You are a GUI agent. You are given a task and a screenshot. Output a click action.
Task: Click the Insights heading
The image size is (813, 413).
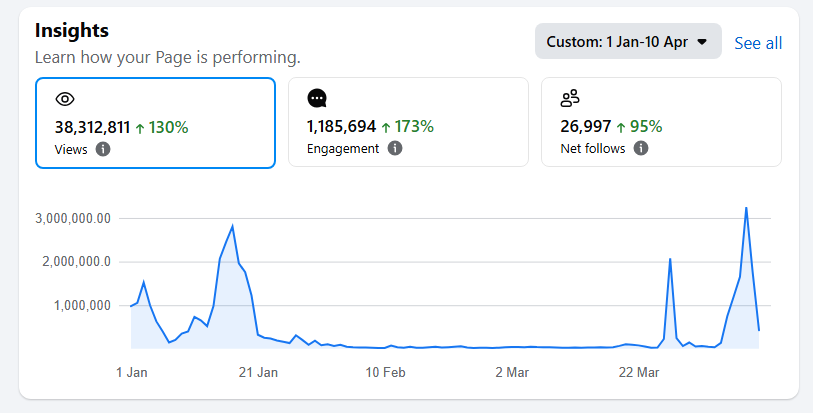[x=71, y=31]
